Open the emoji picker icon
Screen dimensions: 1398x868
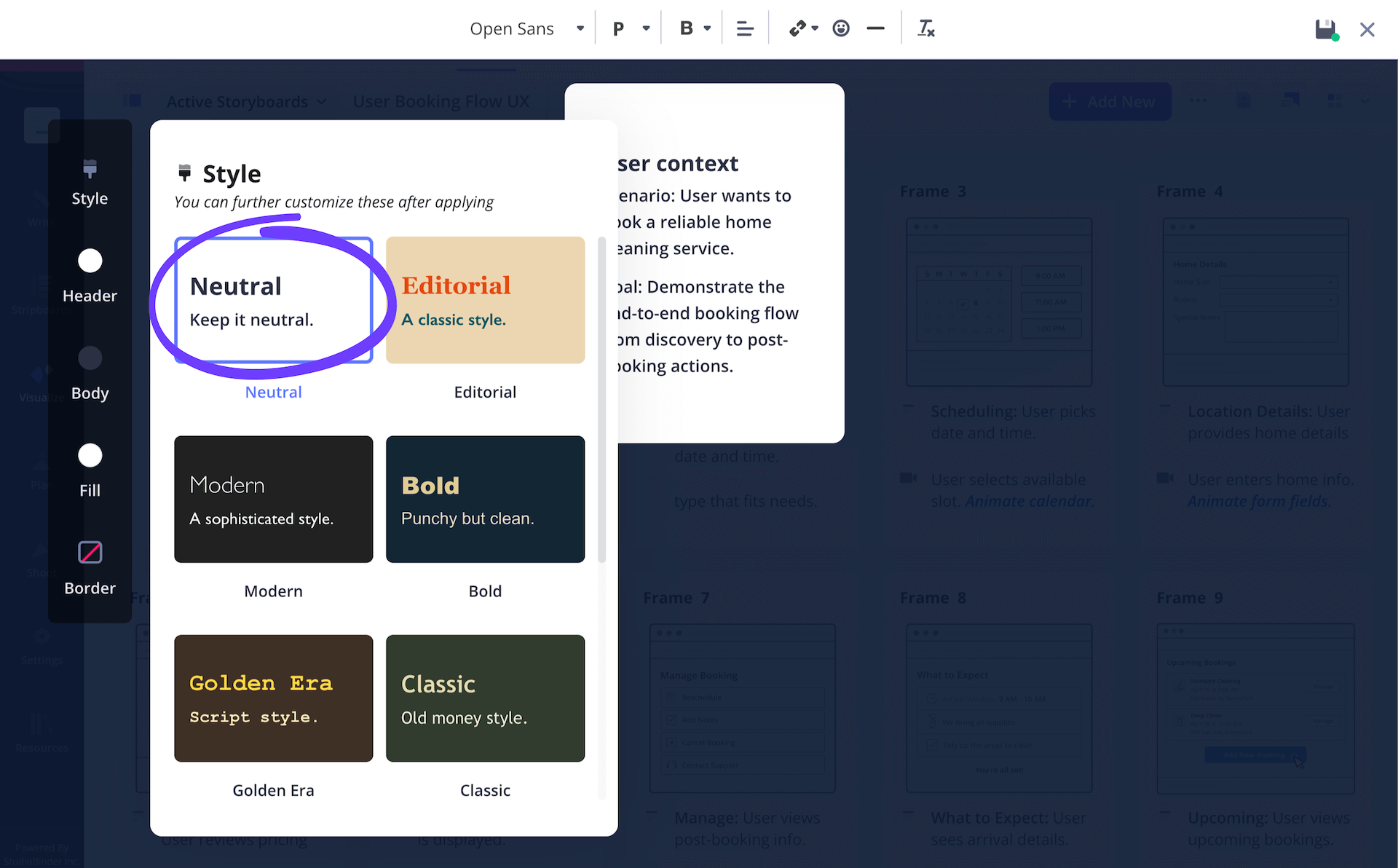842,28
